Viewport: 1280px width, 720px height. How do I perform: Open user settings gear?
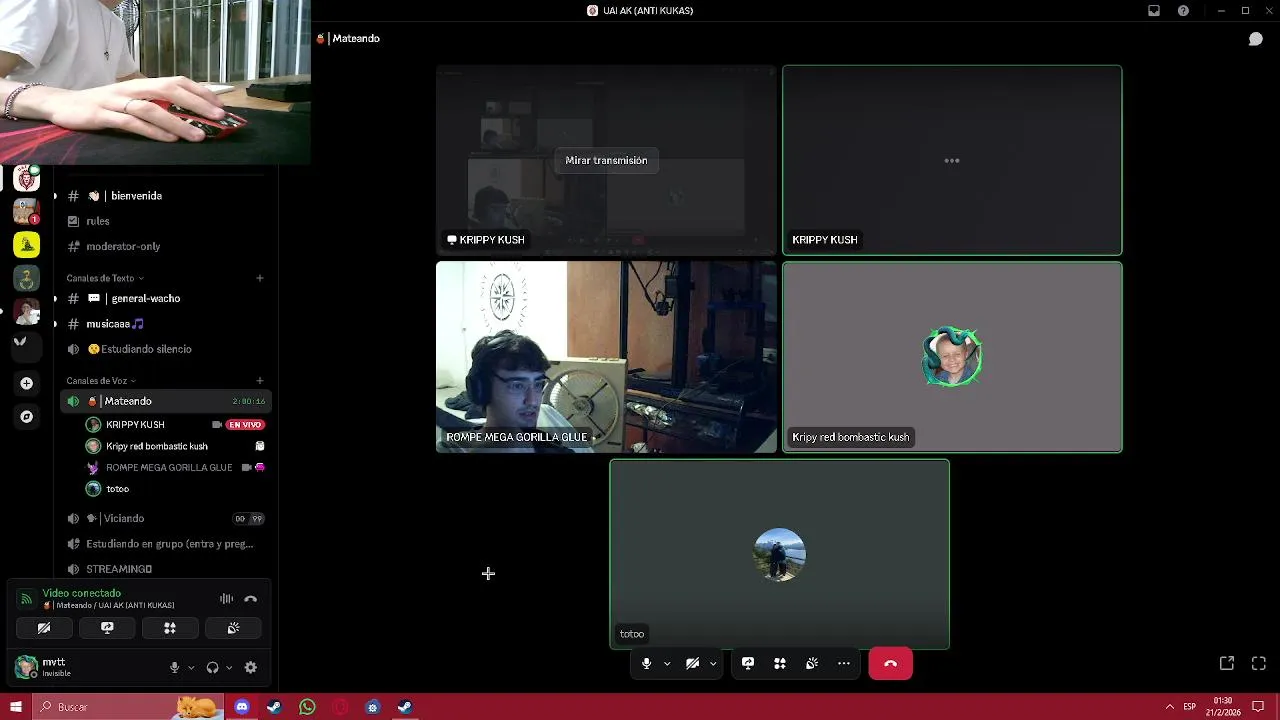pos(251,668)
